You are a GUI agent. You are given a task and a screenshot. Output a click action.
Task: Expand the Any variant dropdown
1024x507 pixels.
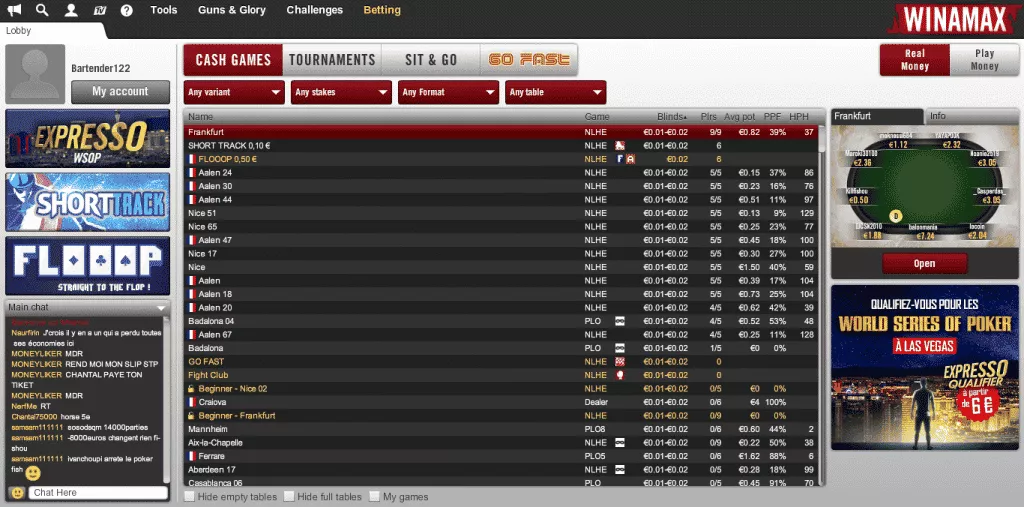(234, 92)
